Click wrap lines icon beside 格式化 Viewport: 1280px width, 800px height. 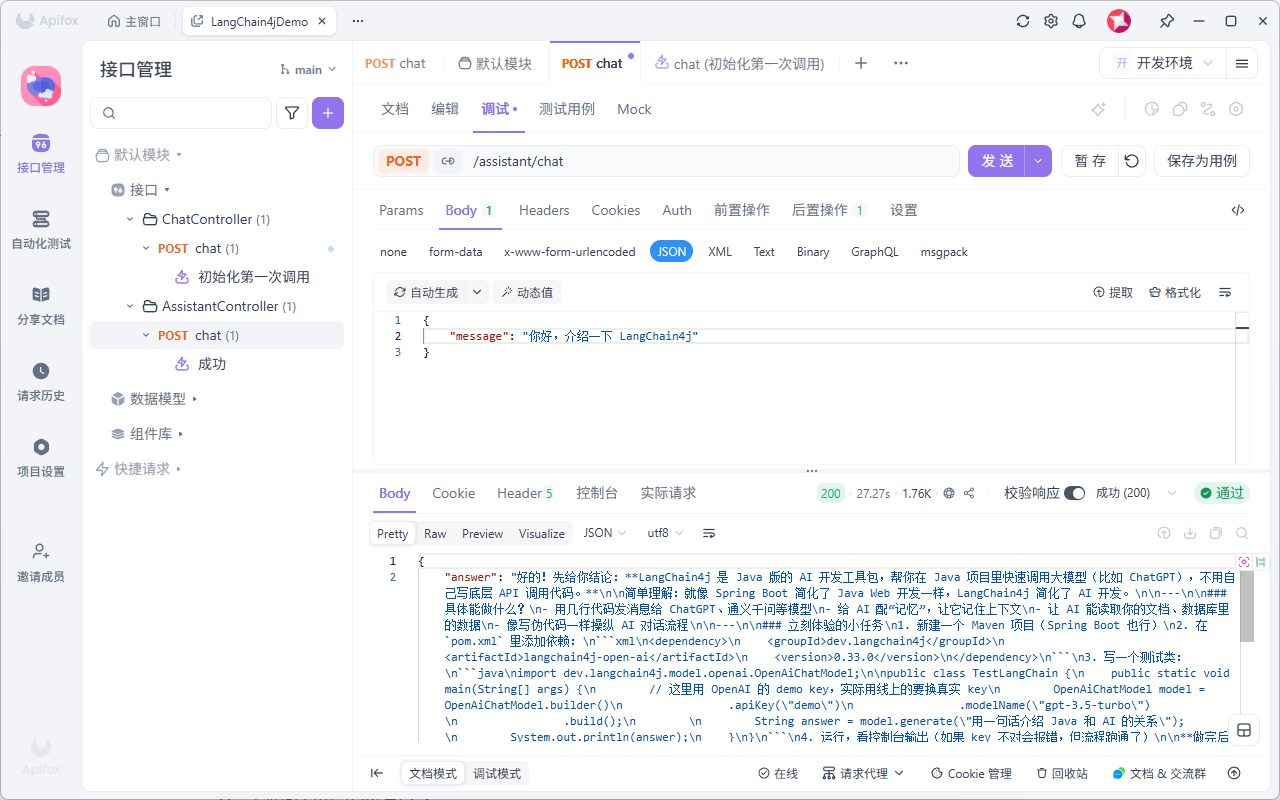[x=1225, y=292]
